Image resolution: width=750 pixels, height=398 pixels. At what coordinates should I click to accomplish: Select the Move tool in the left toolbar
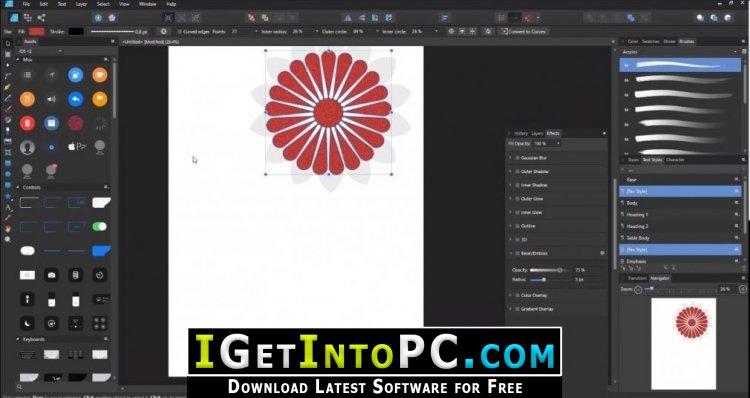coord(8,43)
